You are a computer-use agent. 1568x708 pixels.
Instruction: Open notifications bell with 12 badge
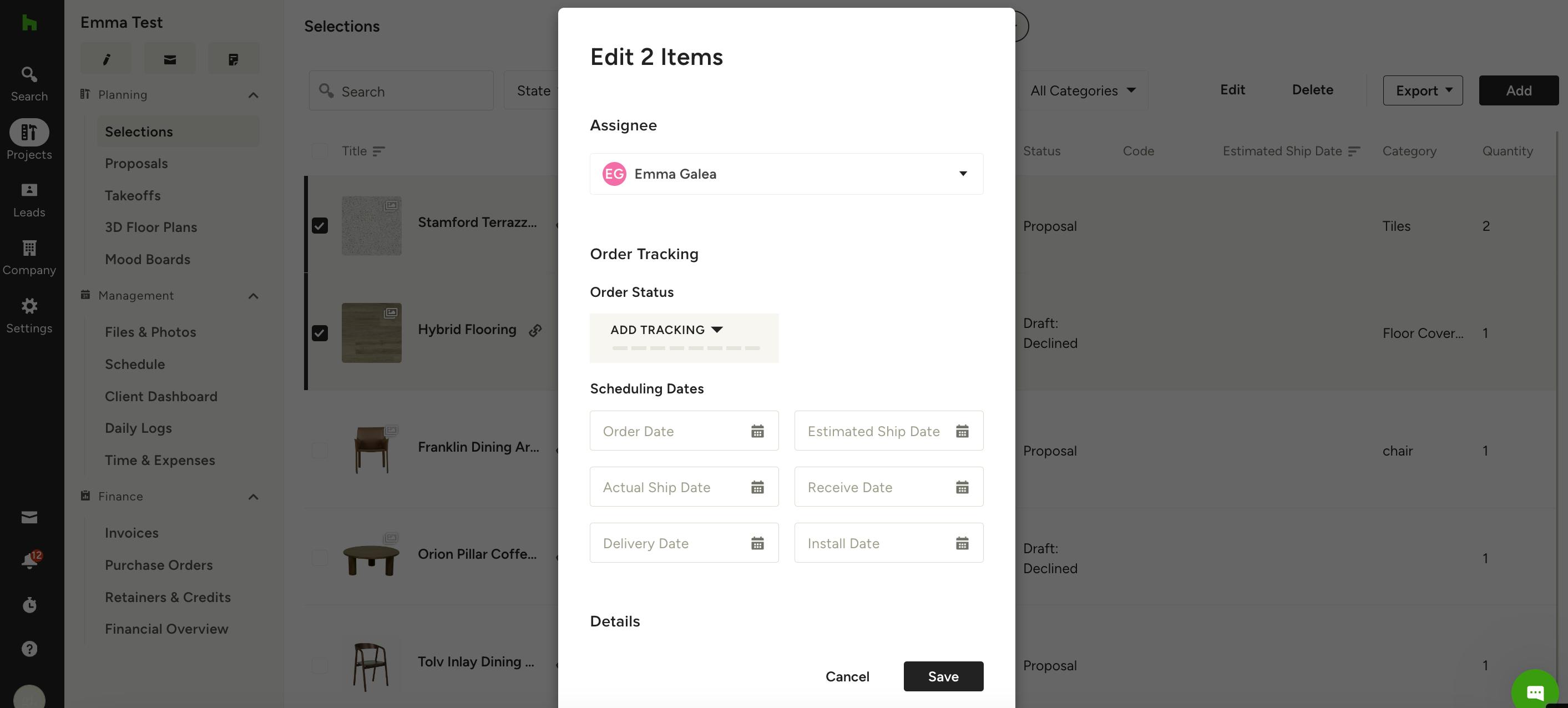click(29, 560)
